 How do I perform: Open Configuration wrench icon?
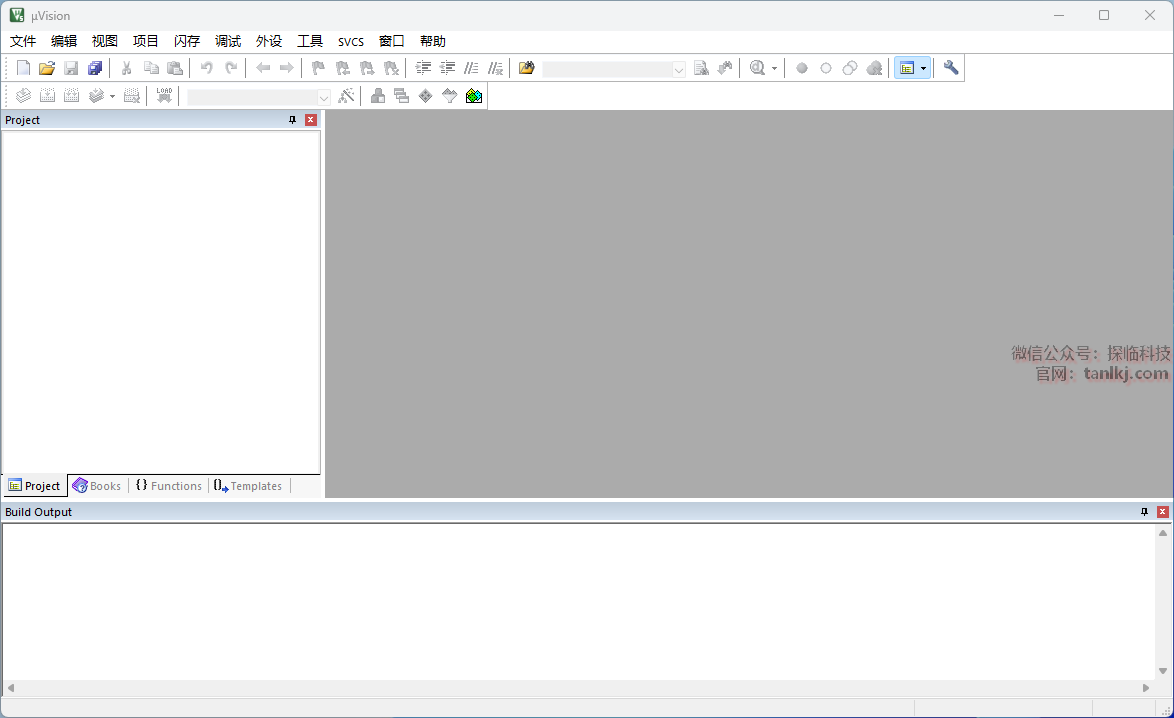pos(951,68)
